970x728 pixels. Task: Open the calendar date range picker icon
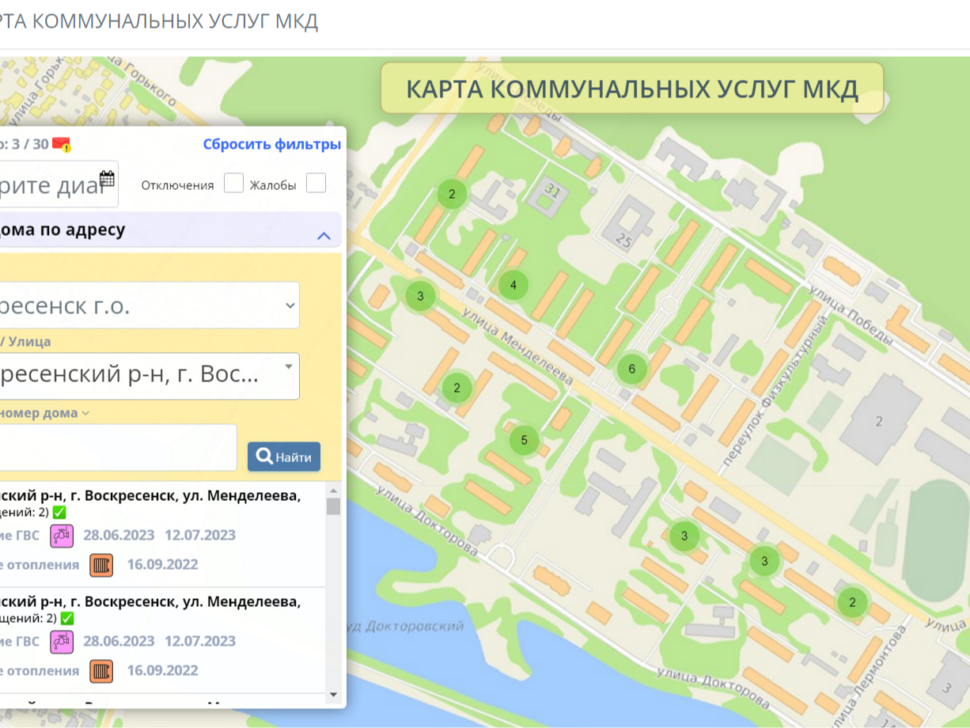pyautogui.click(x=107, y=180)
